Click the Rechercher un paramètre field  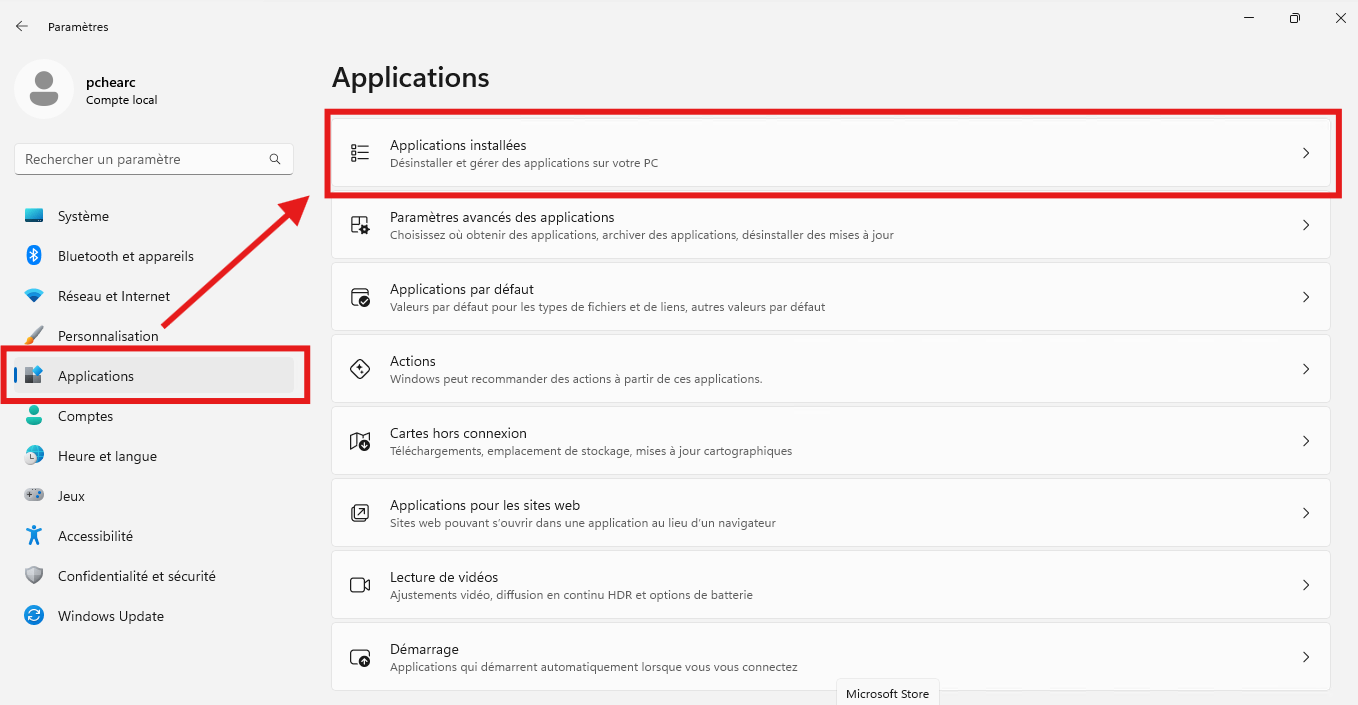(154, 159)
